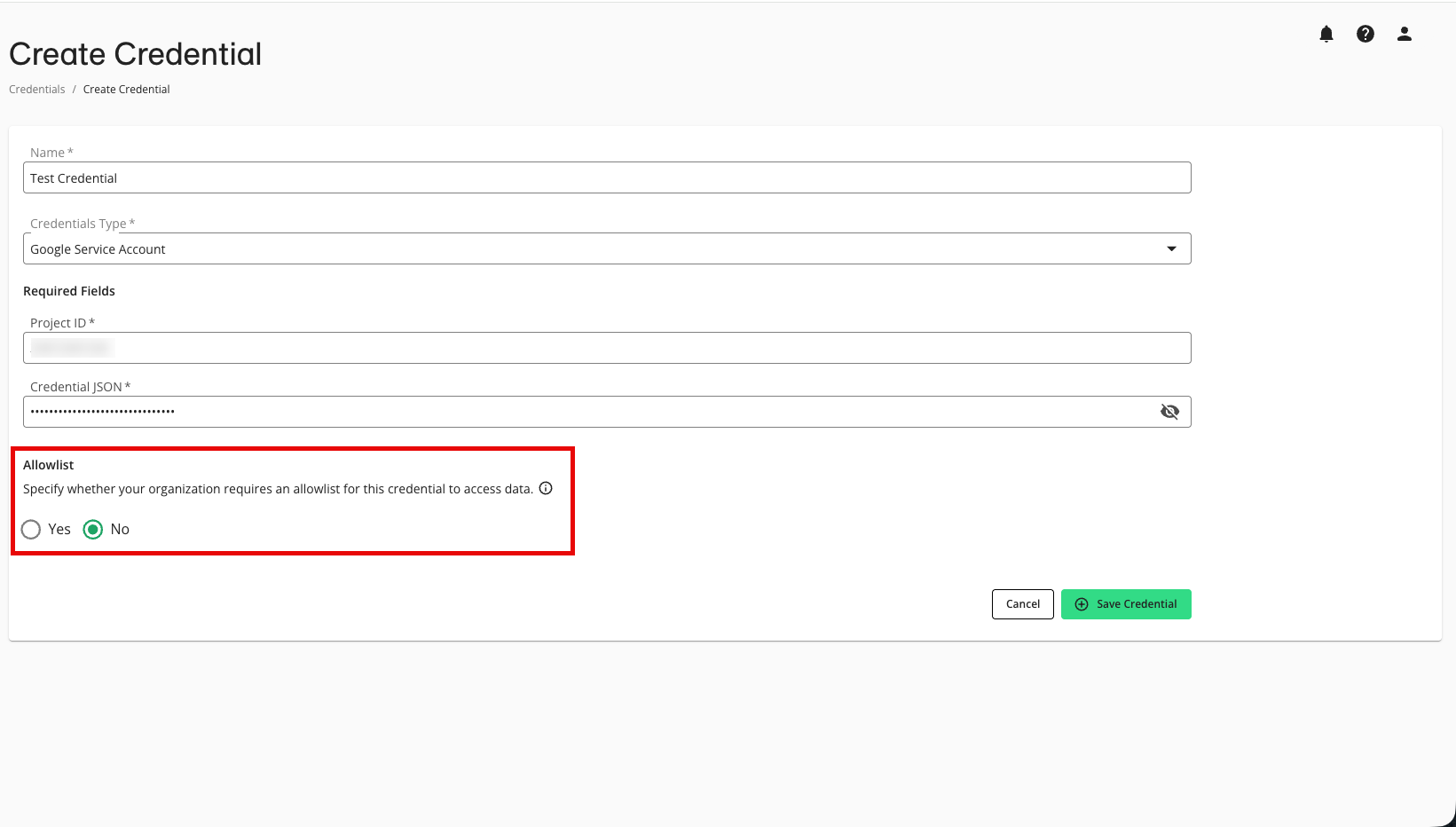Expand the Credentials Type dropdown arrow
This screenshot has width=1456, height=827.
click(1171, 248)
